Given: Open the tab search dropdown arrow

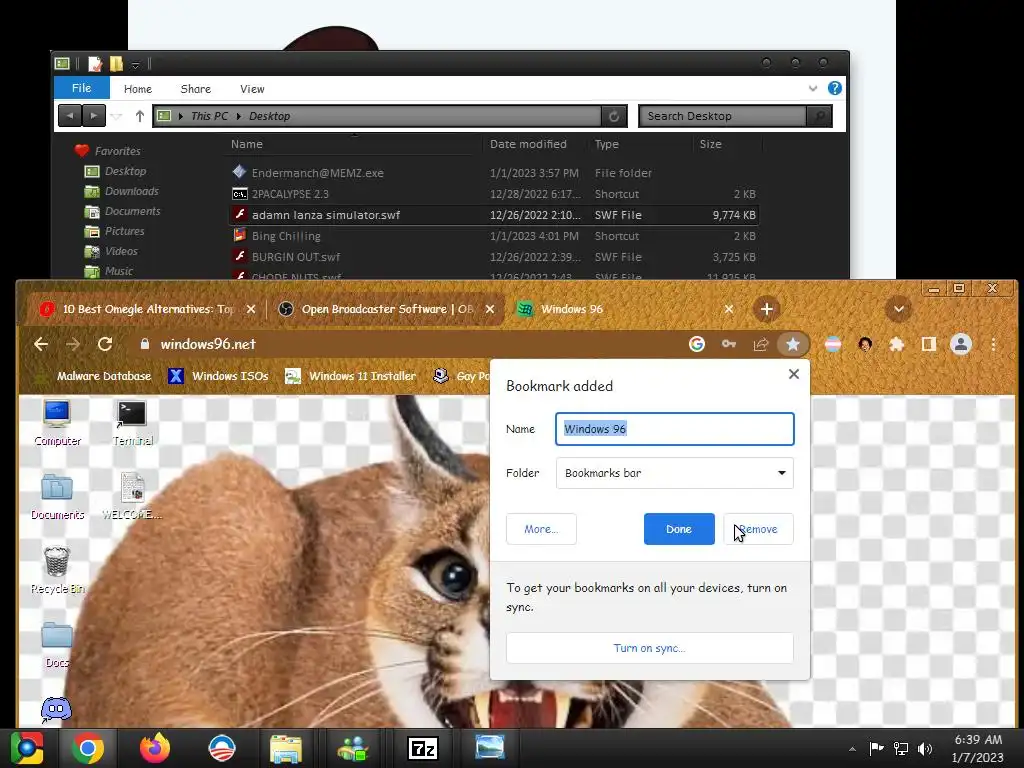Looking at the screenshot, I should coord(899,309).
